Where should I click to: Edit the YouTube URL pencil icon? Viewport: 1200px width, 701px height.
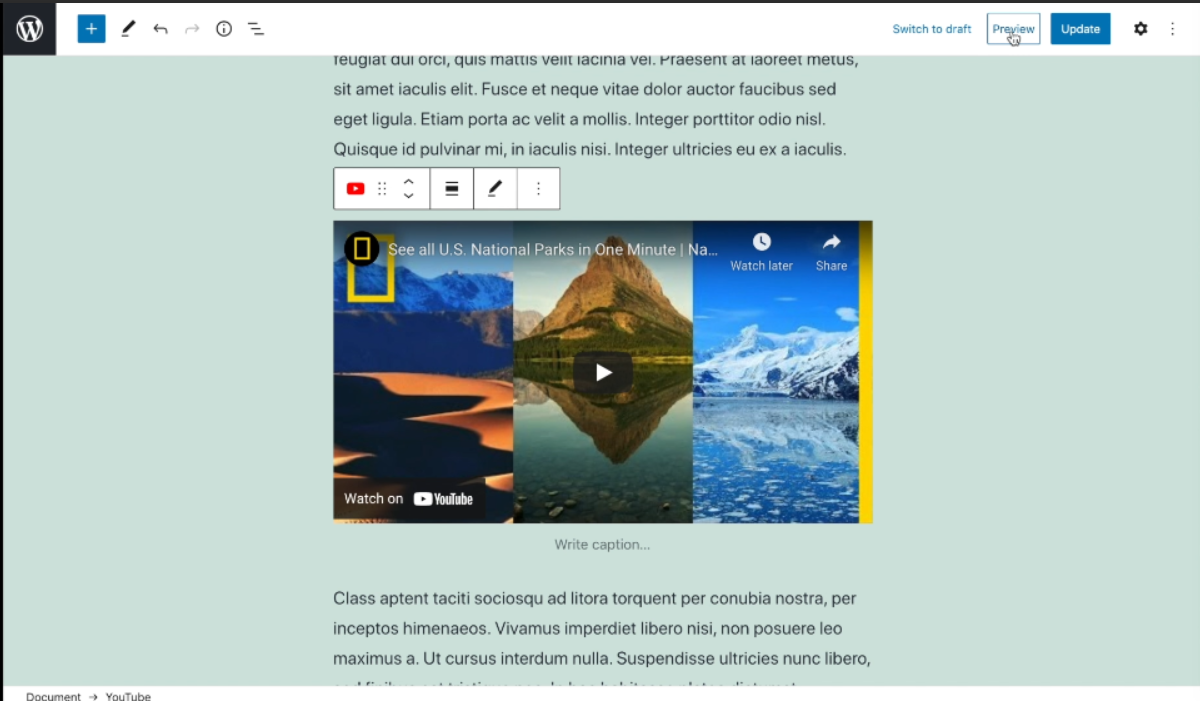pyautogui.click(x=495, y=188)
